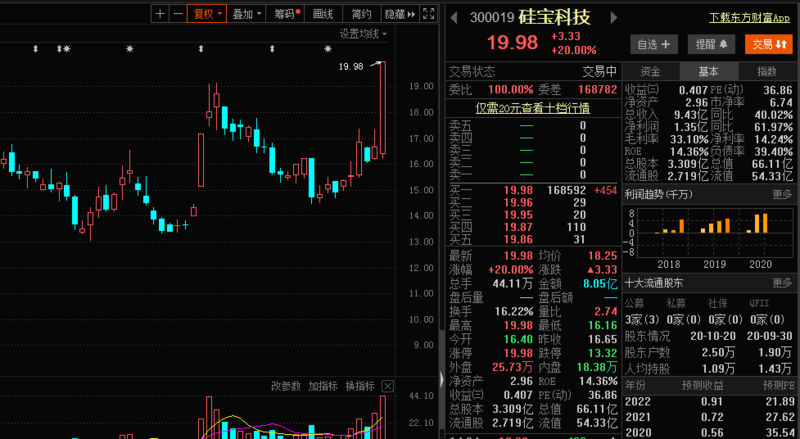The height and width of the screenshot is (439, 800).
Task: Click 换指标 in indicator panel
Action: tap(360, 386)
